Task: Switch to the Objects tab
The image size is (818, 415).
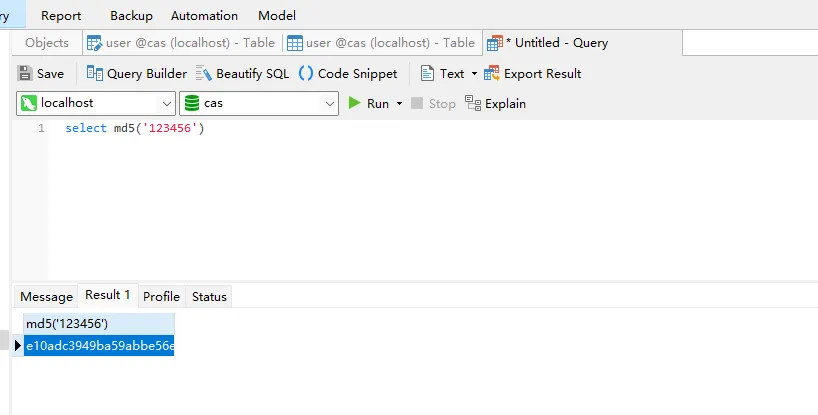Action: coord(47,43)
